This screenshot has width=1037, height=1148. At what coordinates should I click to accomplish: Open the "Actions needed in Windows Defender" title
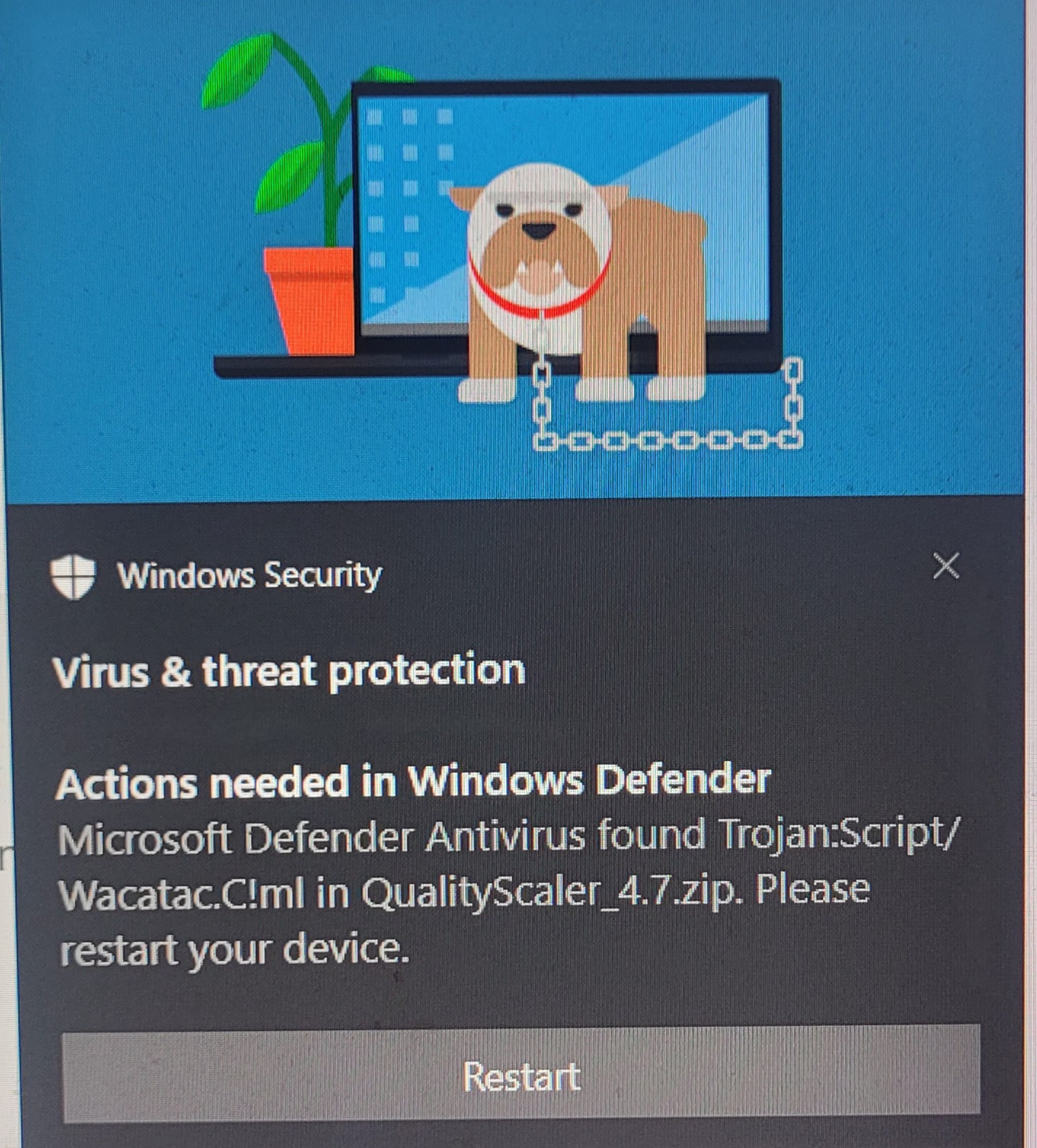[x=412, y=781]
